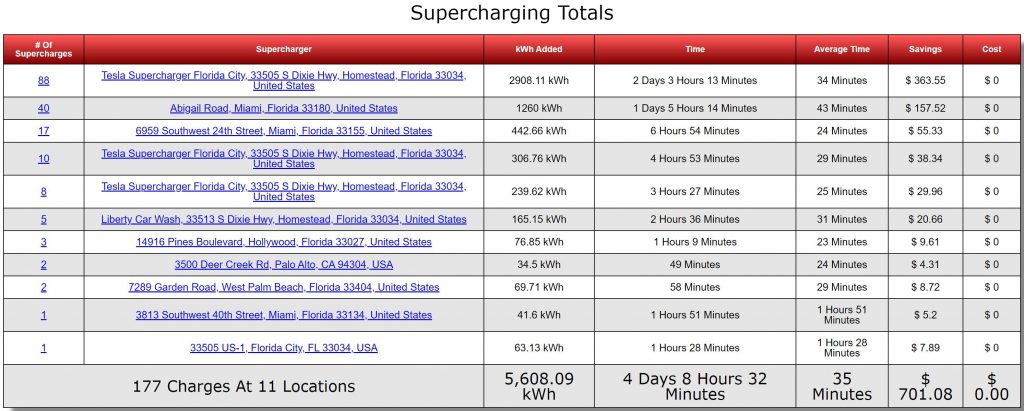Click the Supercharger column header
Viewport: 1024px width, 411px height.
click(x=283, y=50)
